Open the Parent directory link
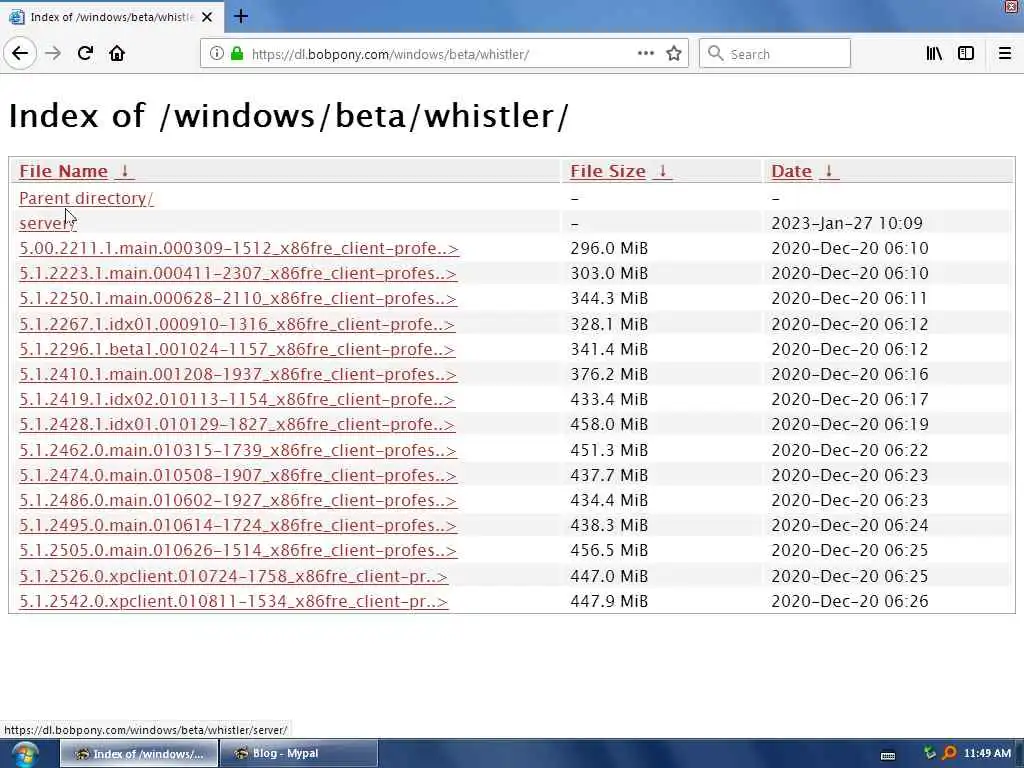The width and height of the screenshot is (1024, 768). click(86, 198)
